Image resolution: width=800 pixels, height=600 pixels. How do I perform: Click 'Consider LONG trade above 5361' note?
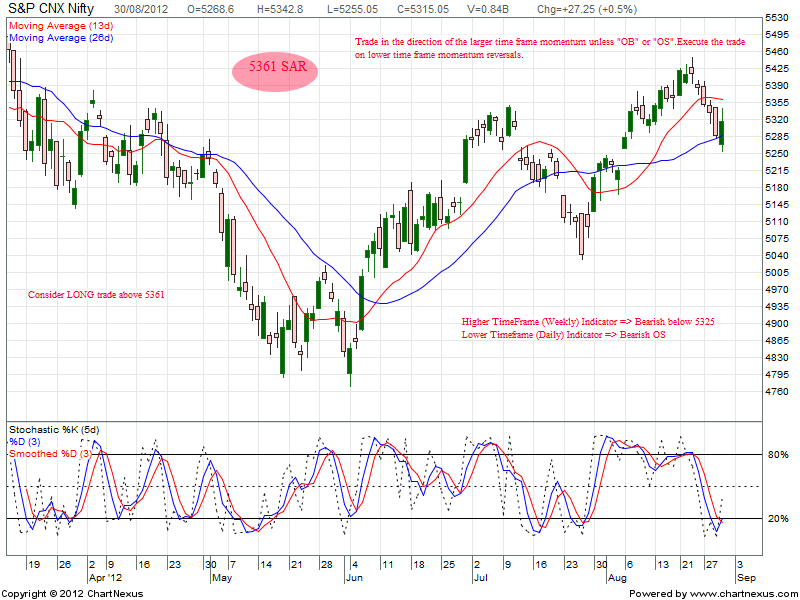point(96,294)
